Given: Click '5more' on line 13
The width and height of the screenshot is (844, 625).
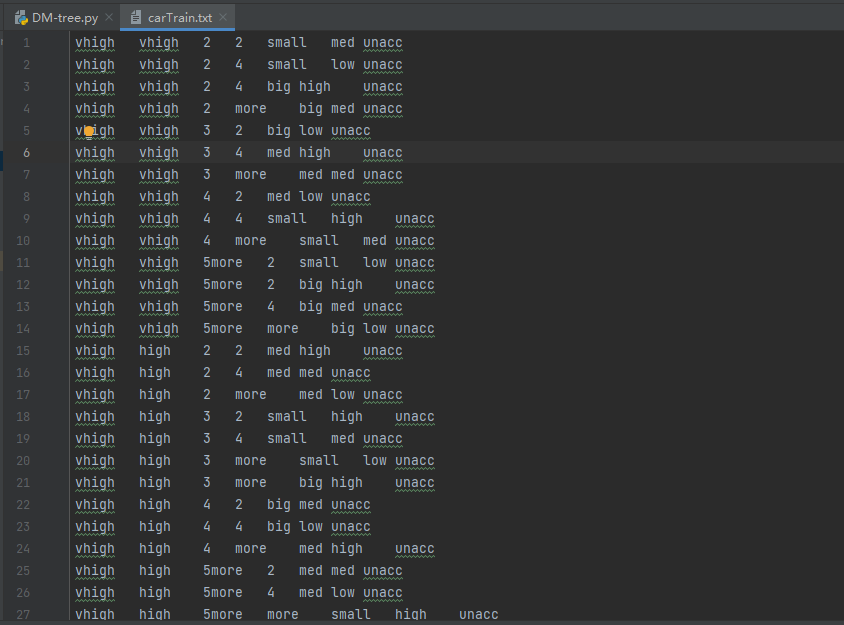Looking at the screenshot, I should tap(223, 307).
